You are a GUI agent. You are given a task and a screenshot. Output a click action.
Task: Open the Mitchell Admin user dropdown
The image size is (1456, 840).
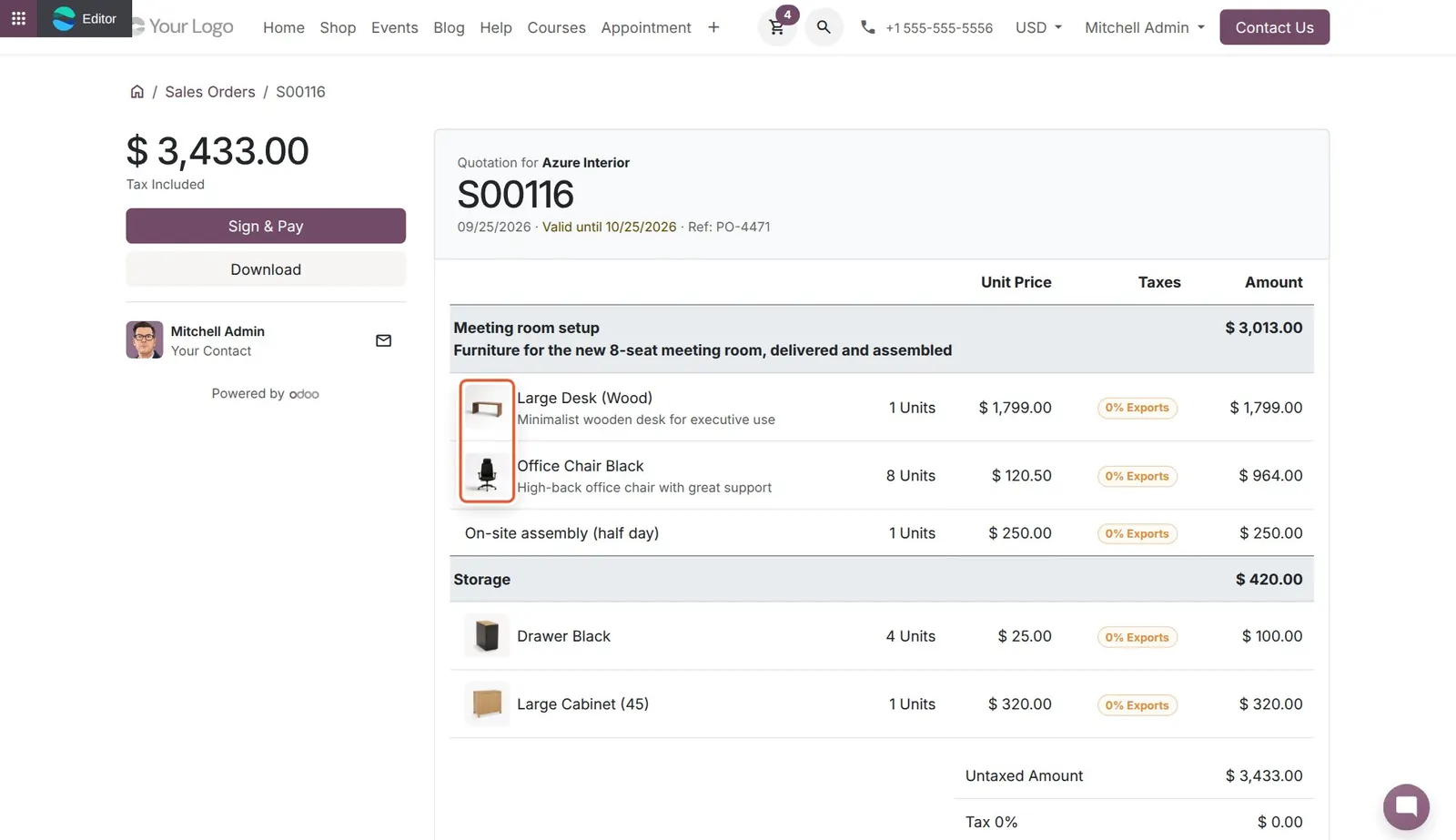[1144, 27]
